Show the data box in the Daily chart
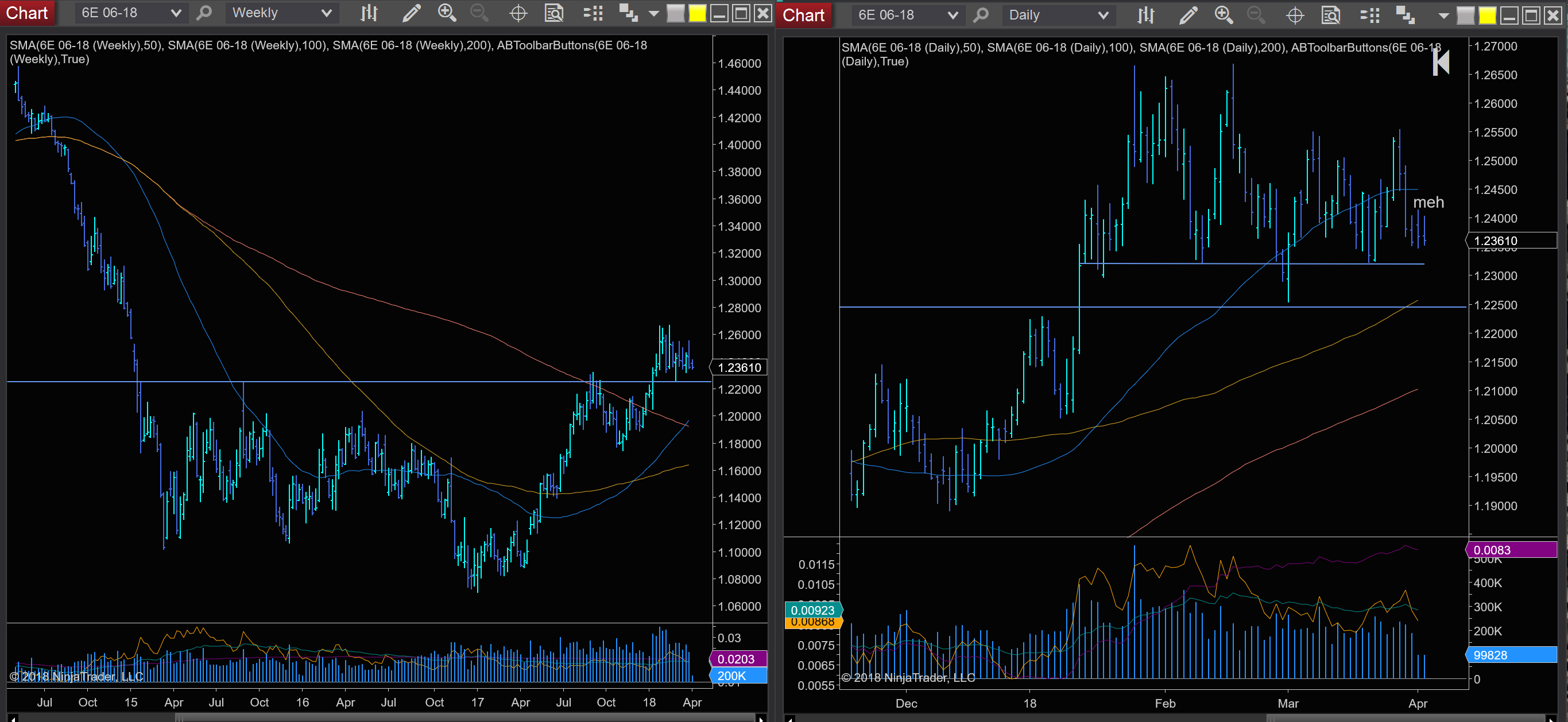1568x722 pixels. click(x=1331, y=15)
